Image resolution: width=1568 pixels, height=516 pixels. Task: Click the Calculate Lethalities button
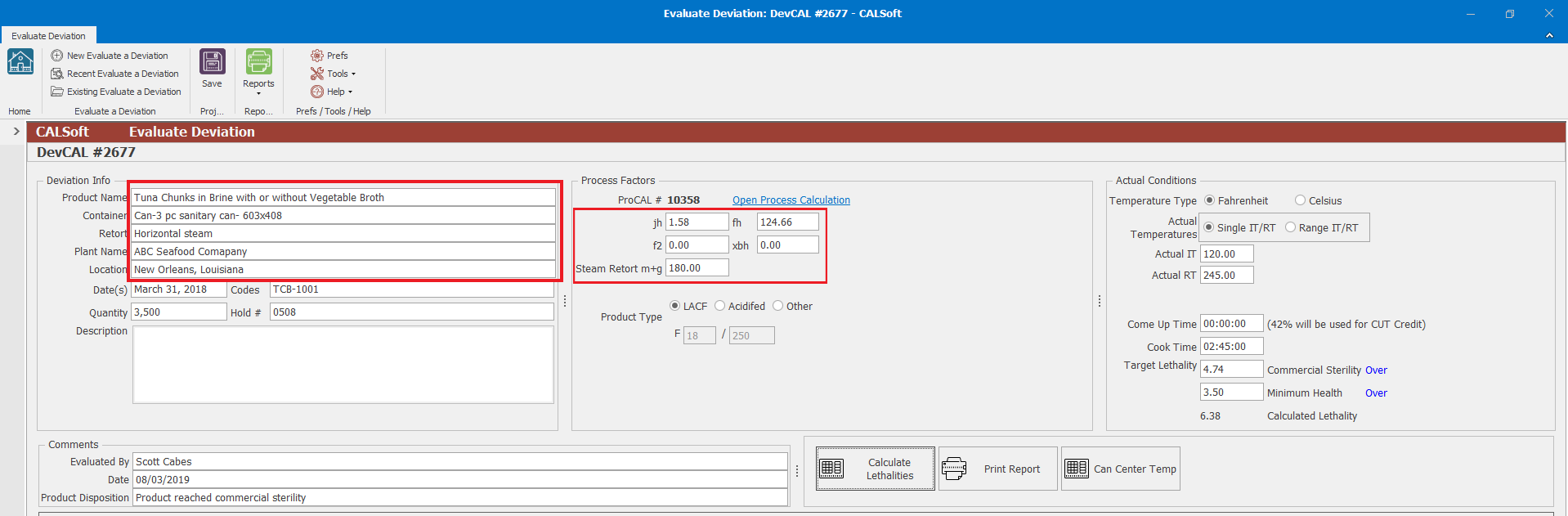(875, 469)
